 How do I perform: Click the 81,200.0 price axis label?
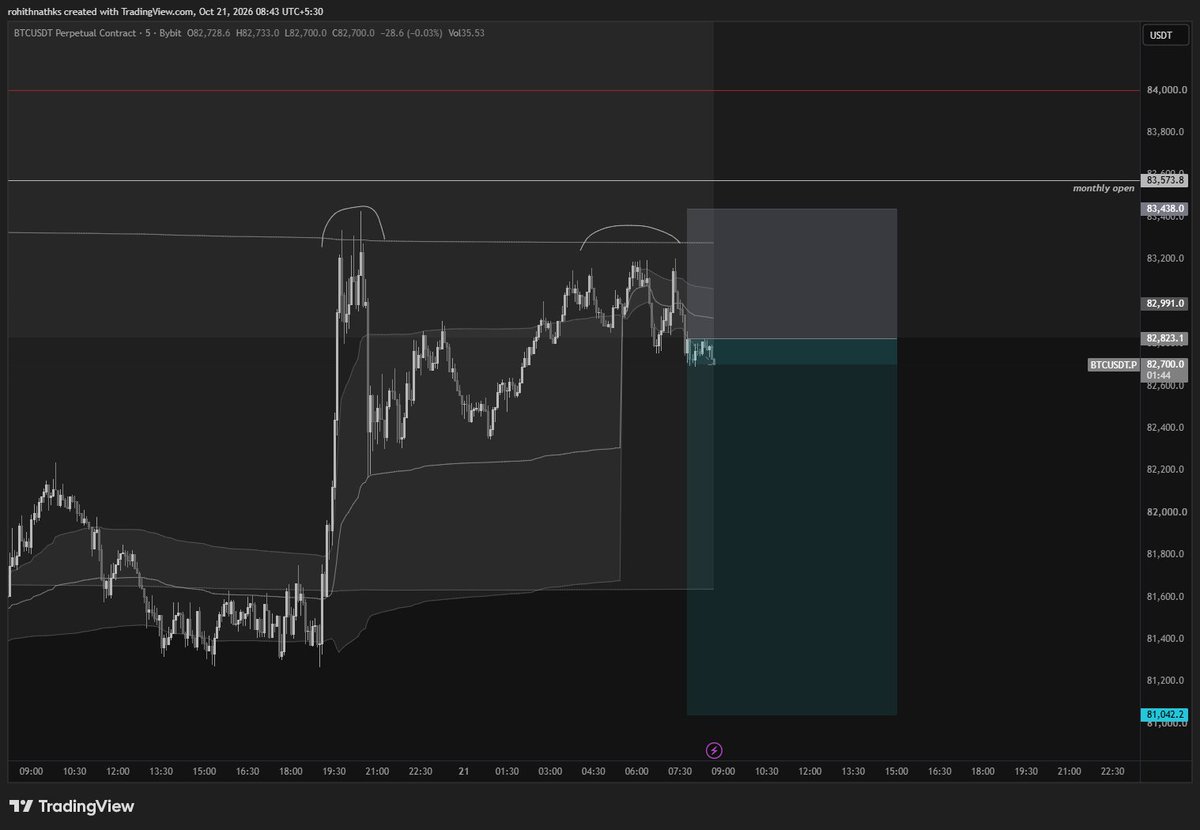(1165, 680)
